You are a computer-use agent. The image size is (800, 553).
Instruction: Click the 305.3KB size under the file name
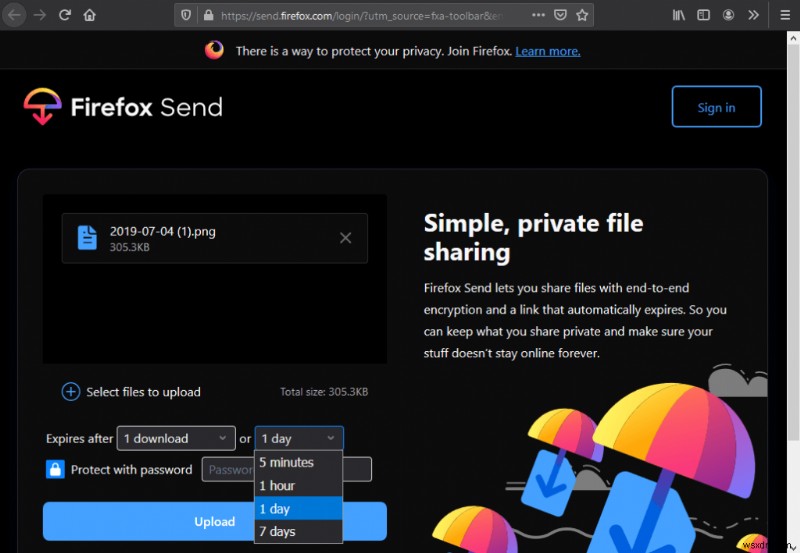click(x=130, y=247)
